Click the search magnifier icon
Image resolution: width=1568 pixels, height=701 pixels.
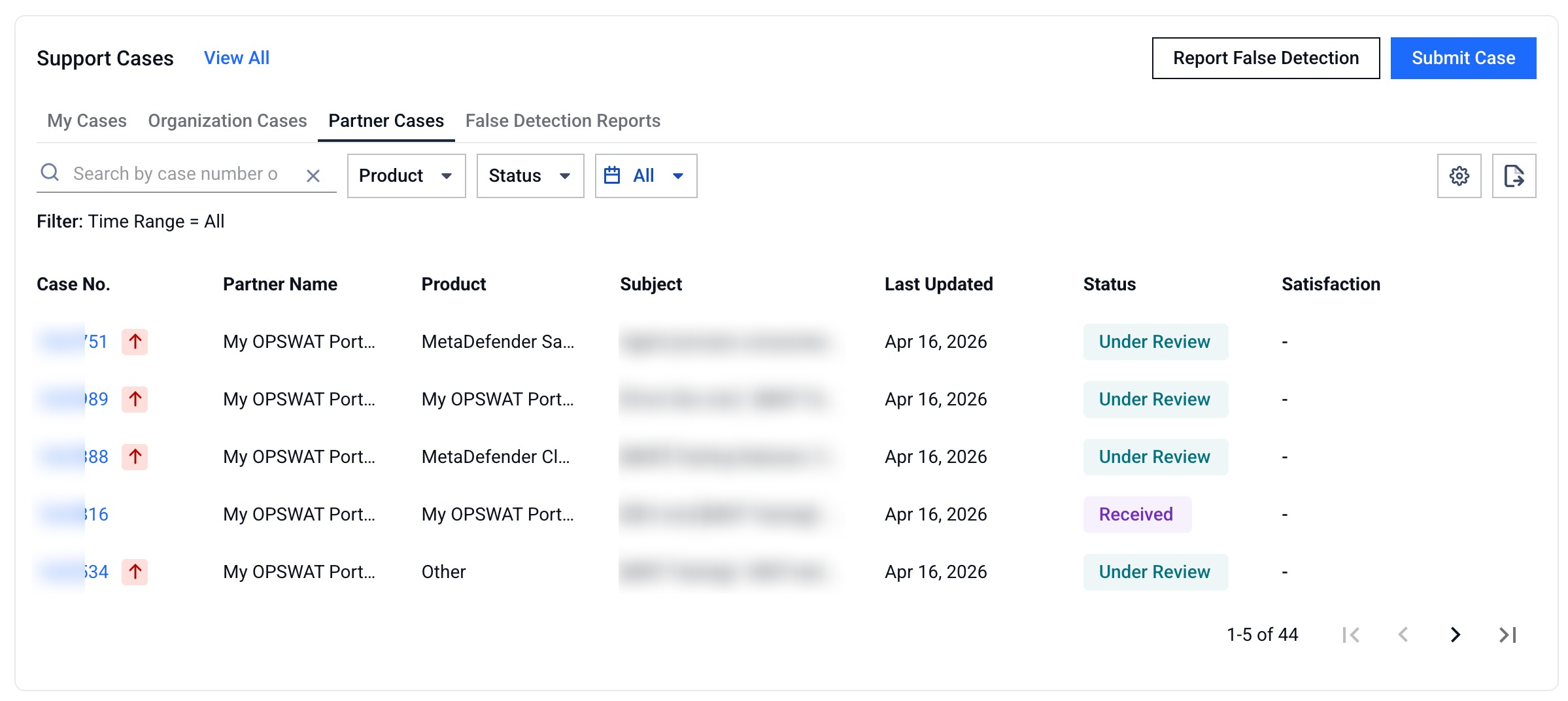pos(50,173)
